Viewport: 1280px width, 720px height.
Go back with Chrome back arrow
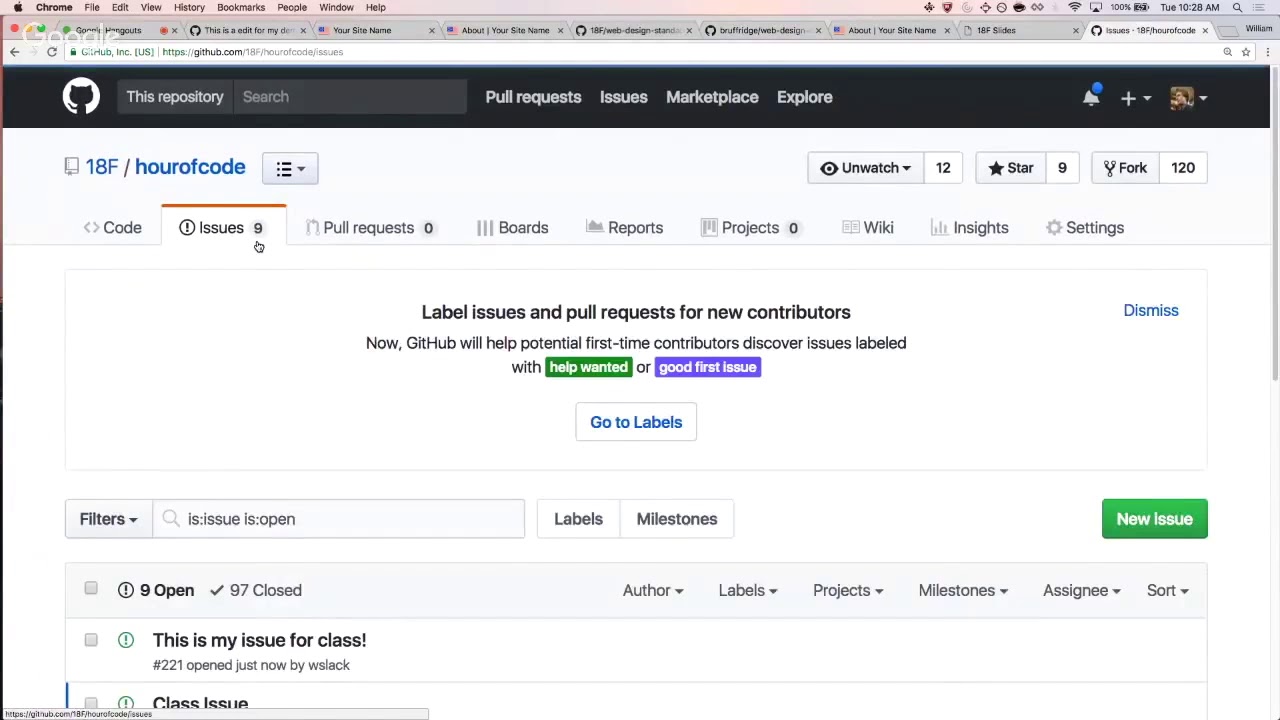[x=14, y=52]
